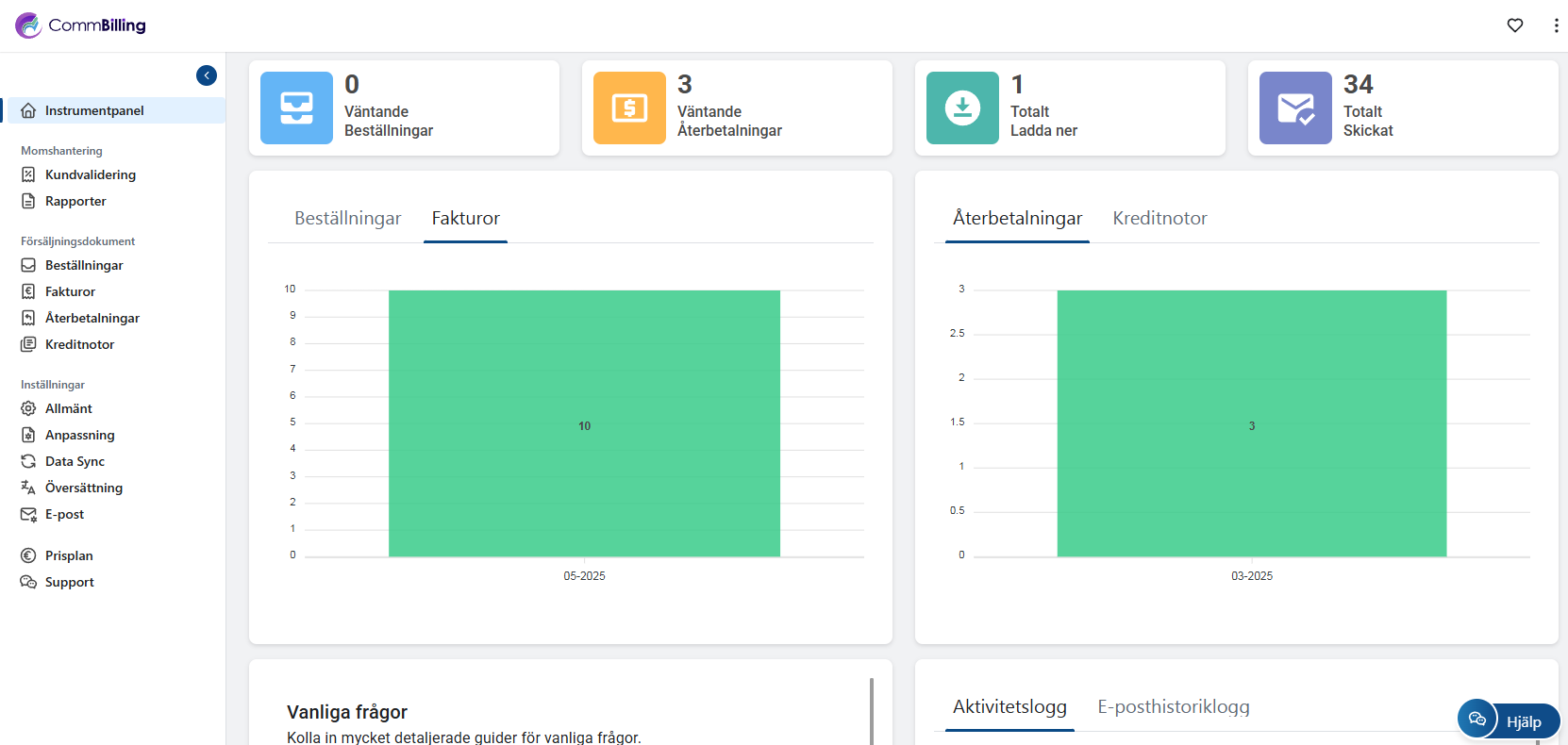Click the green 05-2025 invoices bar
The height and width of the screenshot is (745, 1568).
584,424
